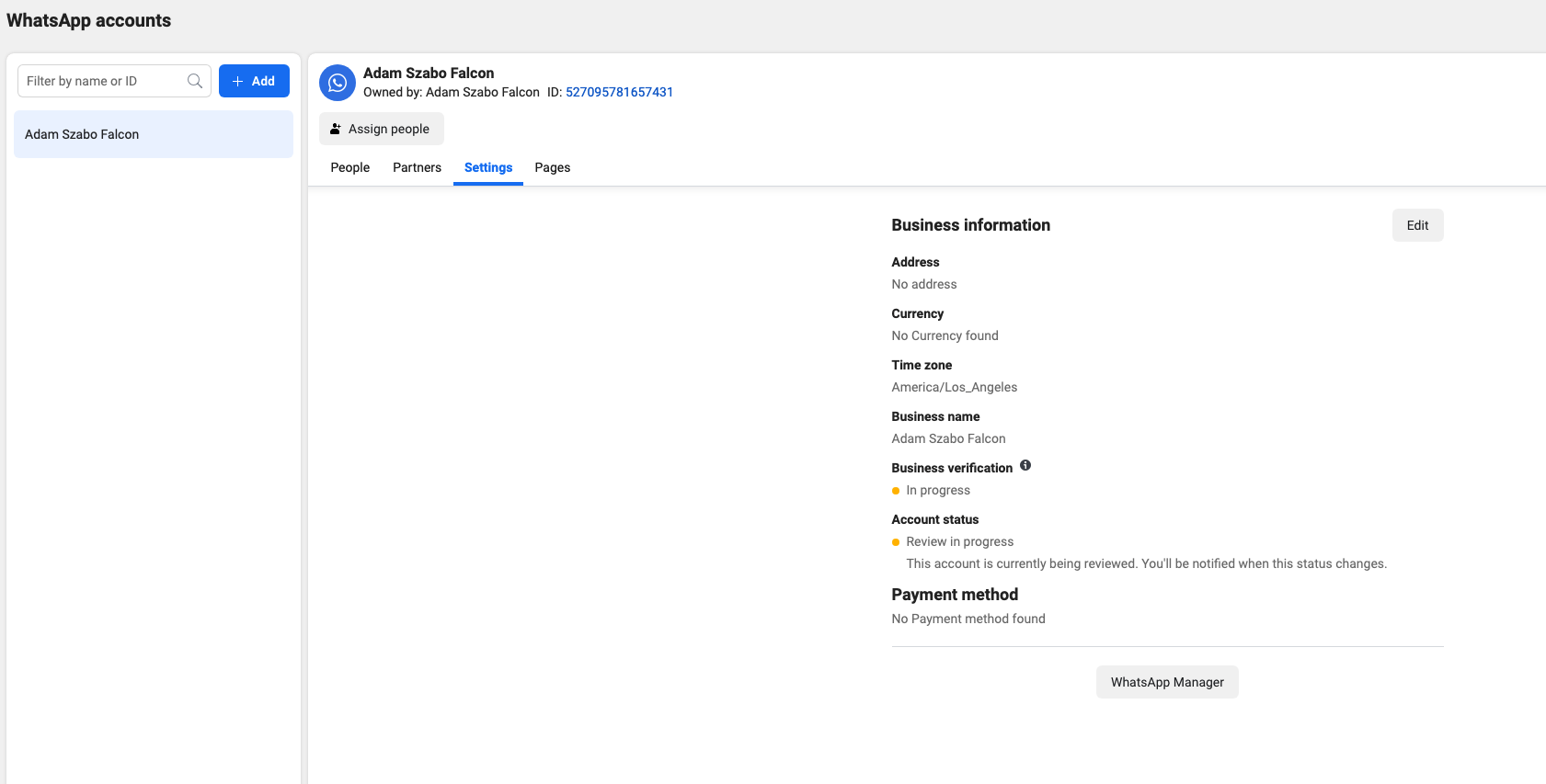Click the Adam Szabo Falcon header title

429,73
